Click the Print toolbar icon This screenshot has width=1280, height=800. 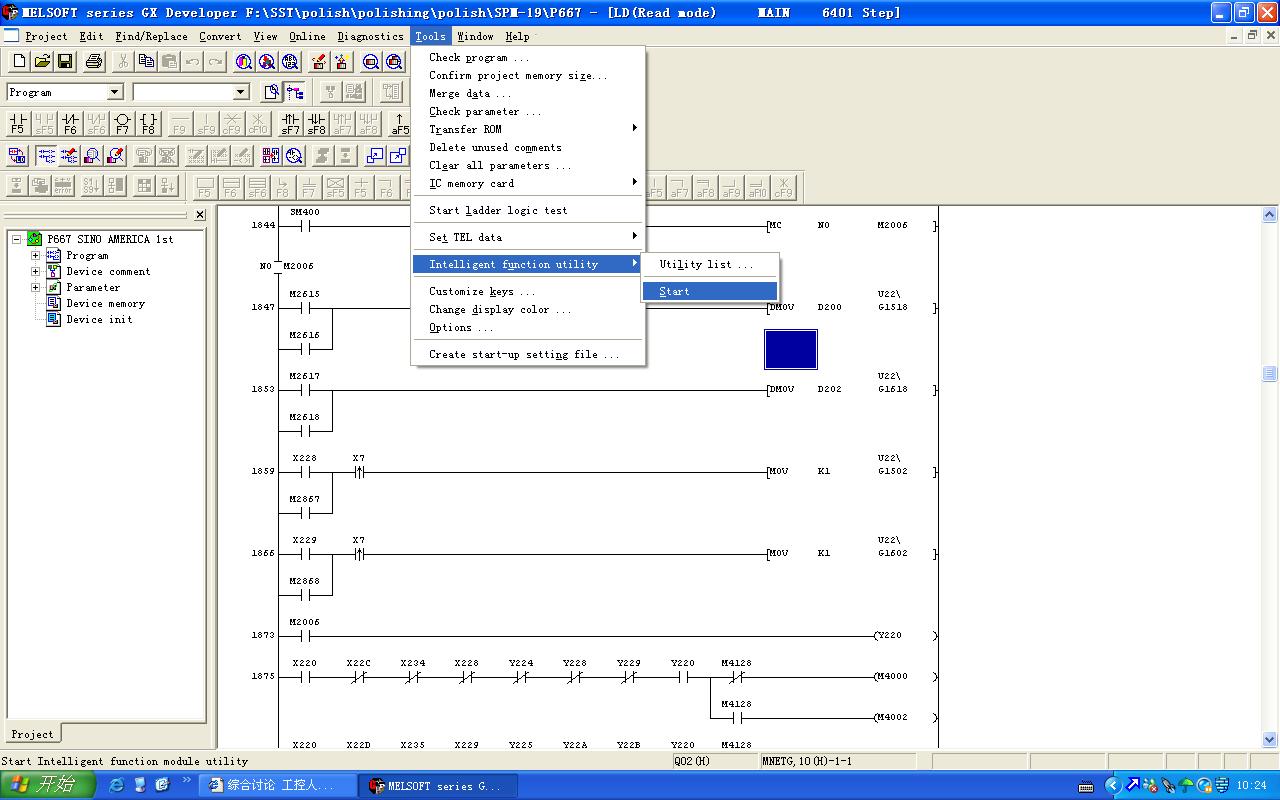point(94,62)
